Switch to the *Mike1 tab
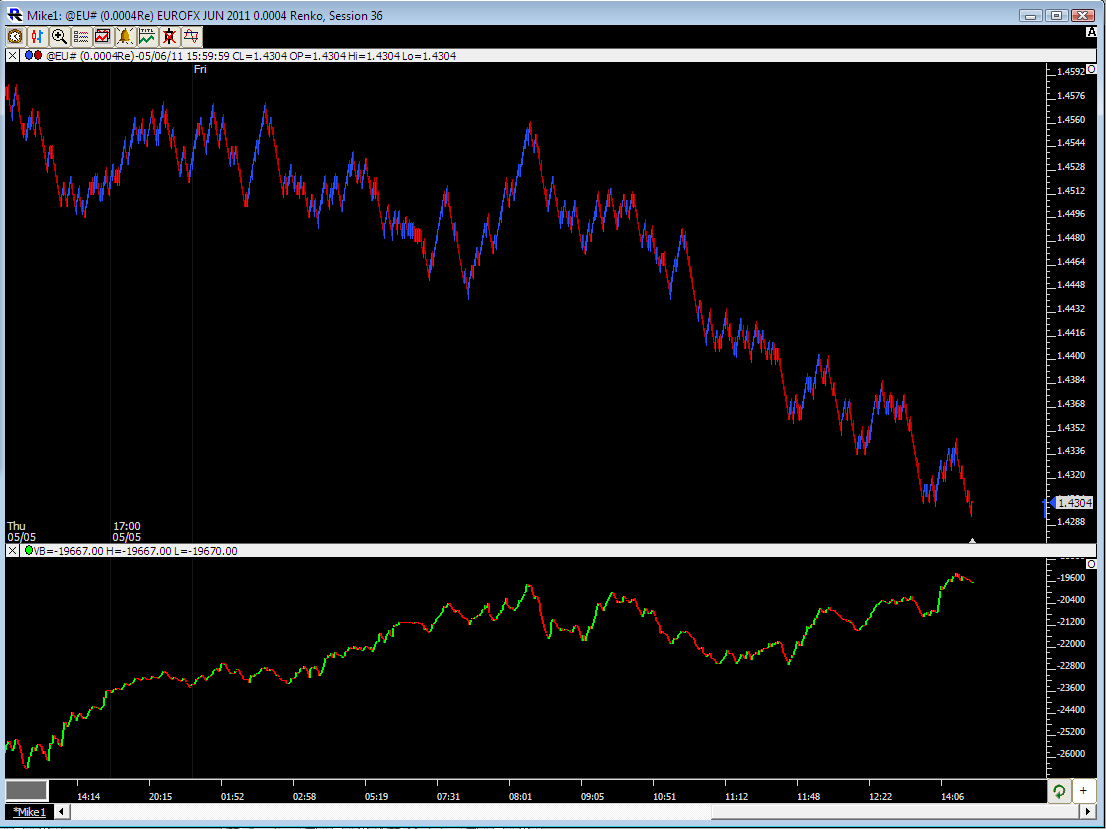This screenshot has width=1106, height=829. click(29, 812)
